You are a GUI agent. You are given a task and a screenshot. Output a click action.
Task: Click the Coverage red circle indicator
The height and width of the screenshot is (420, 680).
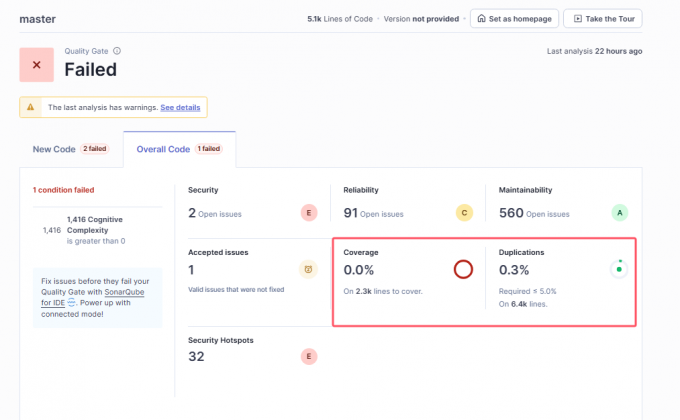pos(463,269)
